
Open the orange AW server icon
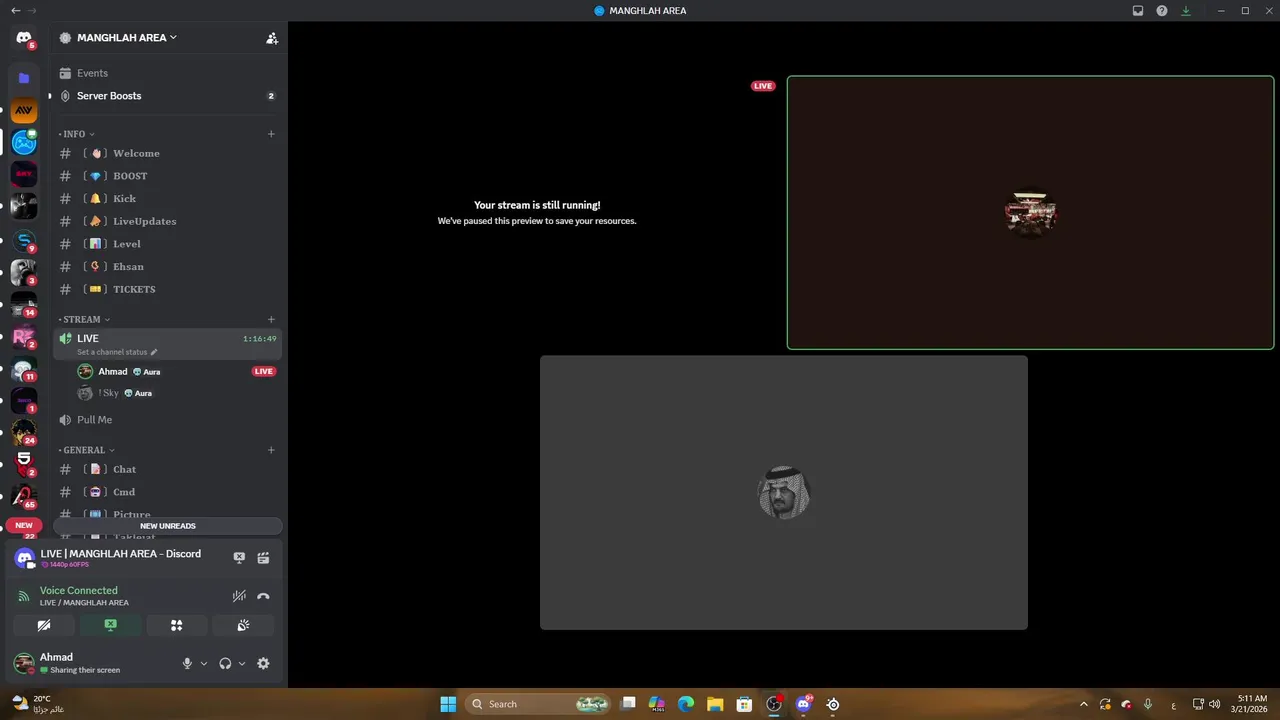pyautogui.click(x=24, y=110)
